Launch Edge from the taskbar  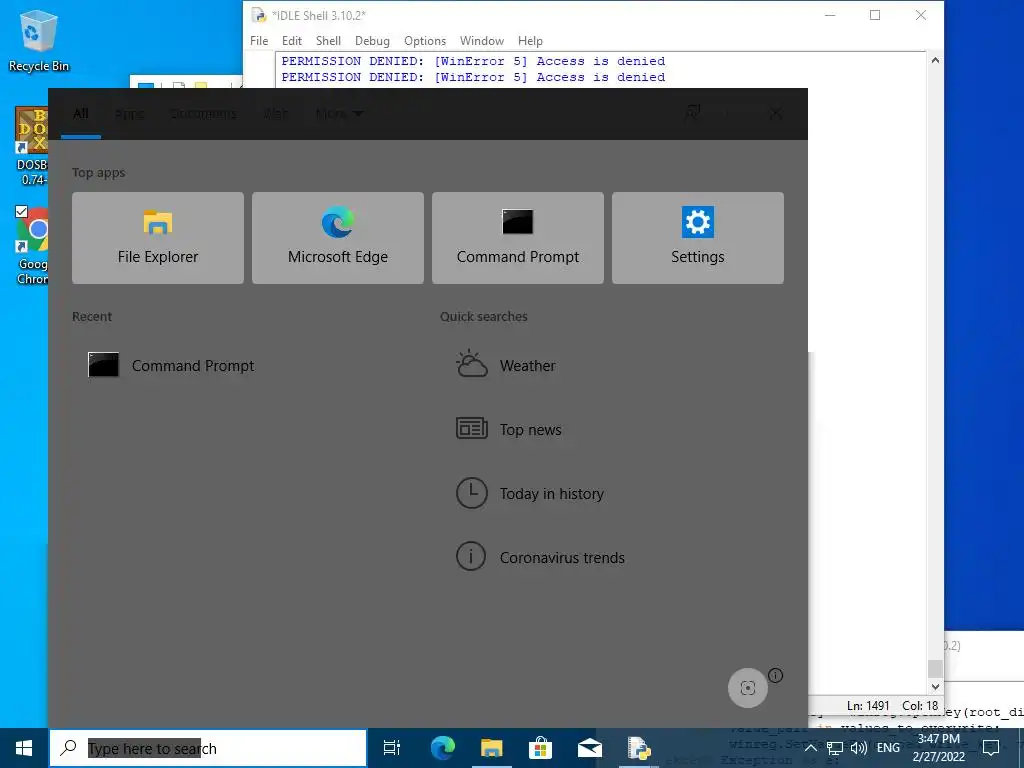pos(442,748)
